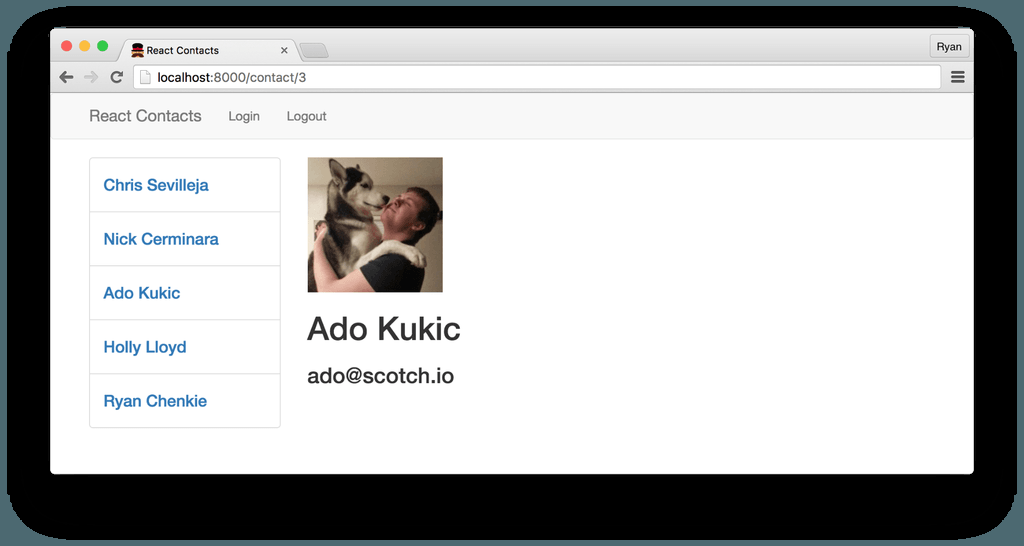Click the browser forward arrow
This screenshot has width=1024, height=546.
(x=91, y=77)
